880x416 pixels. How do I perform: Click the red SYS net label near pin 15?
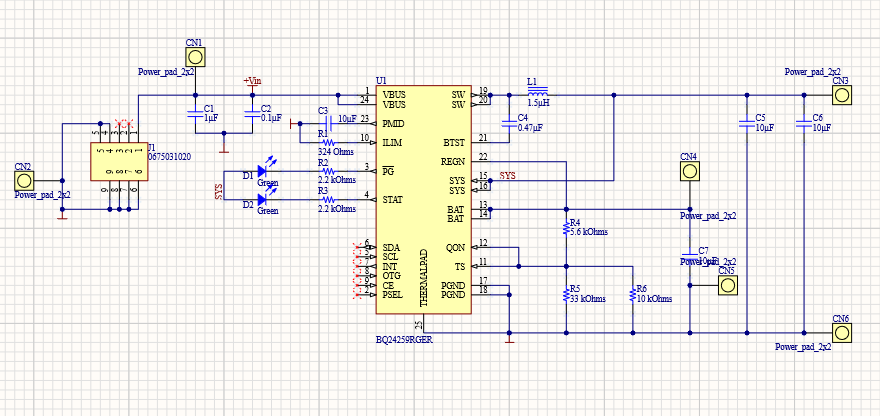[x=507, y=176]
